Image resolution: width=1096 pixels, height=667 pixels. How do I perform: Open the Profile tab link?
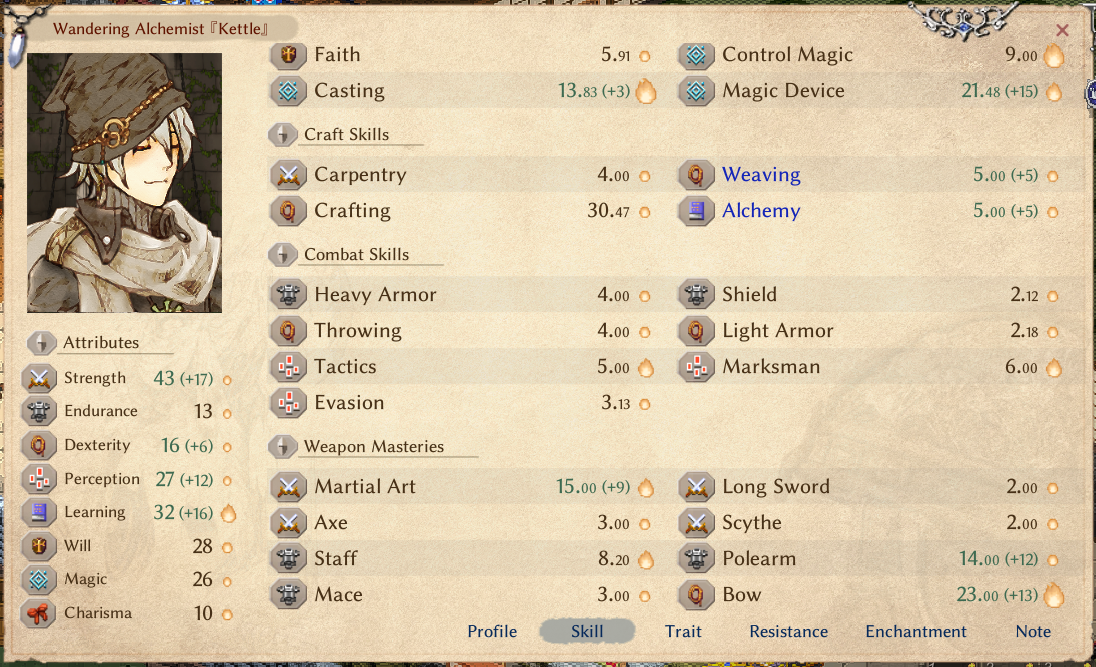click(x=492, y=631)
